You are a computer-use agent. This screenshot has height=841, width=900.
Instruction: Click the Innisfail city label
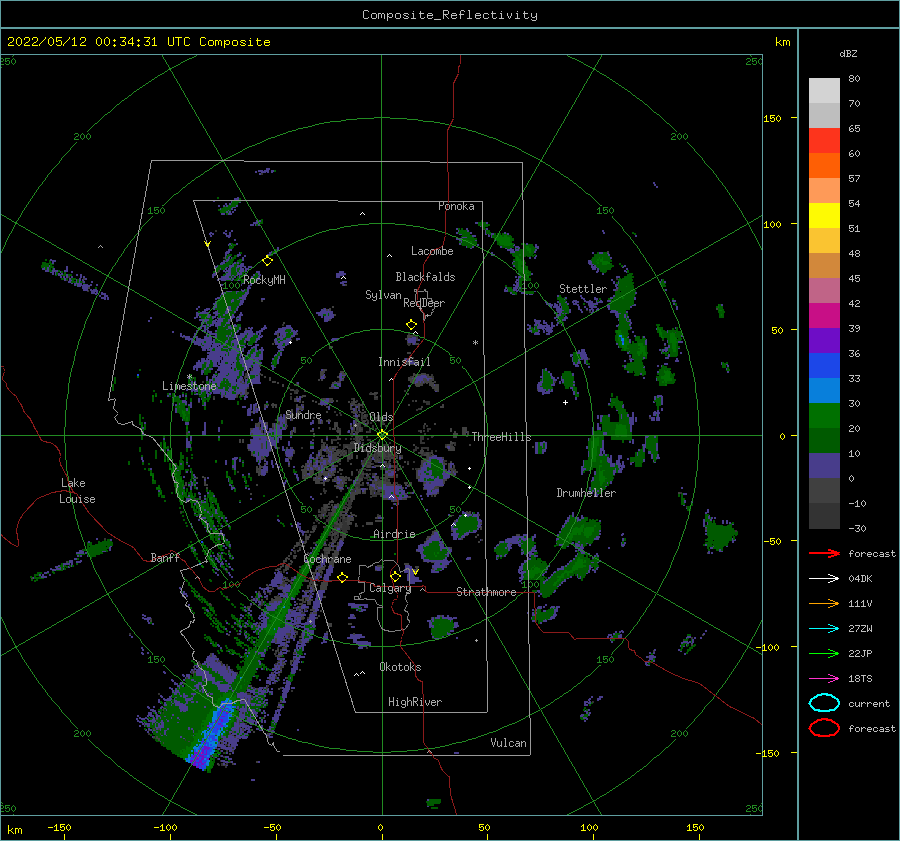click(x=404, y=362)
